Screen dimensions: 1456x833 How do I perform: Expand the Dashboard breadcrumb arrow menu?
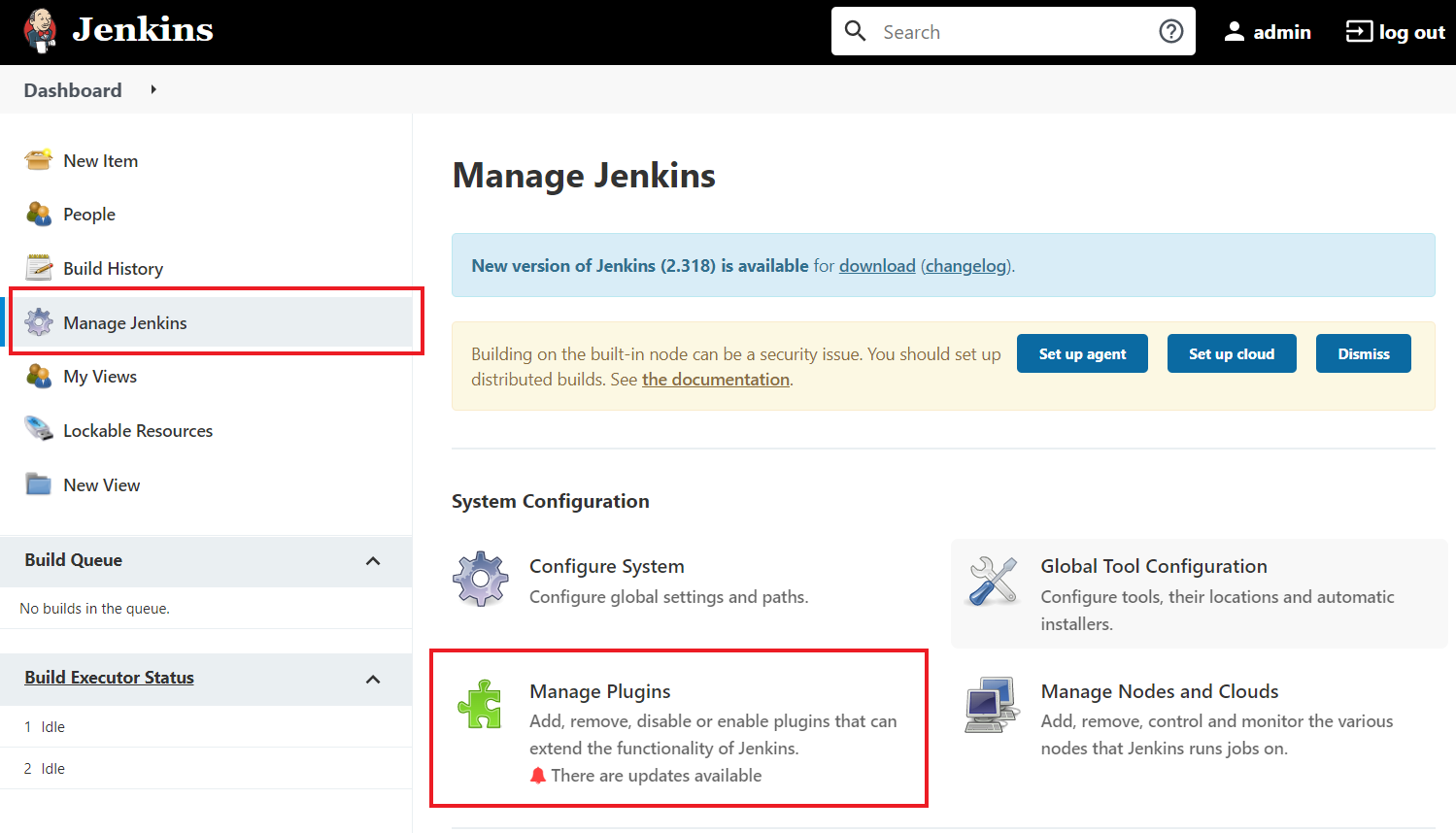tap(153, 89)
